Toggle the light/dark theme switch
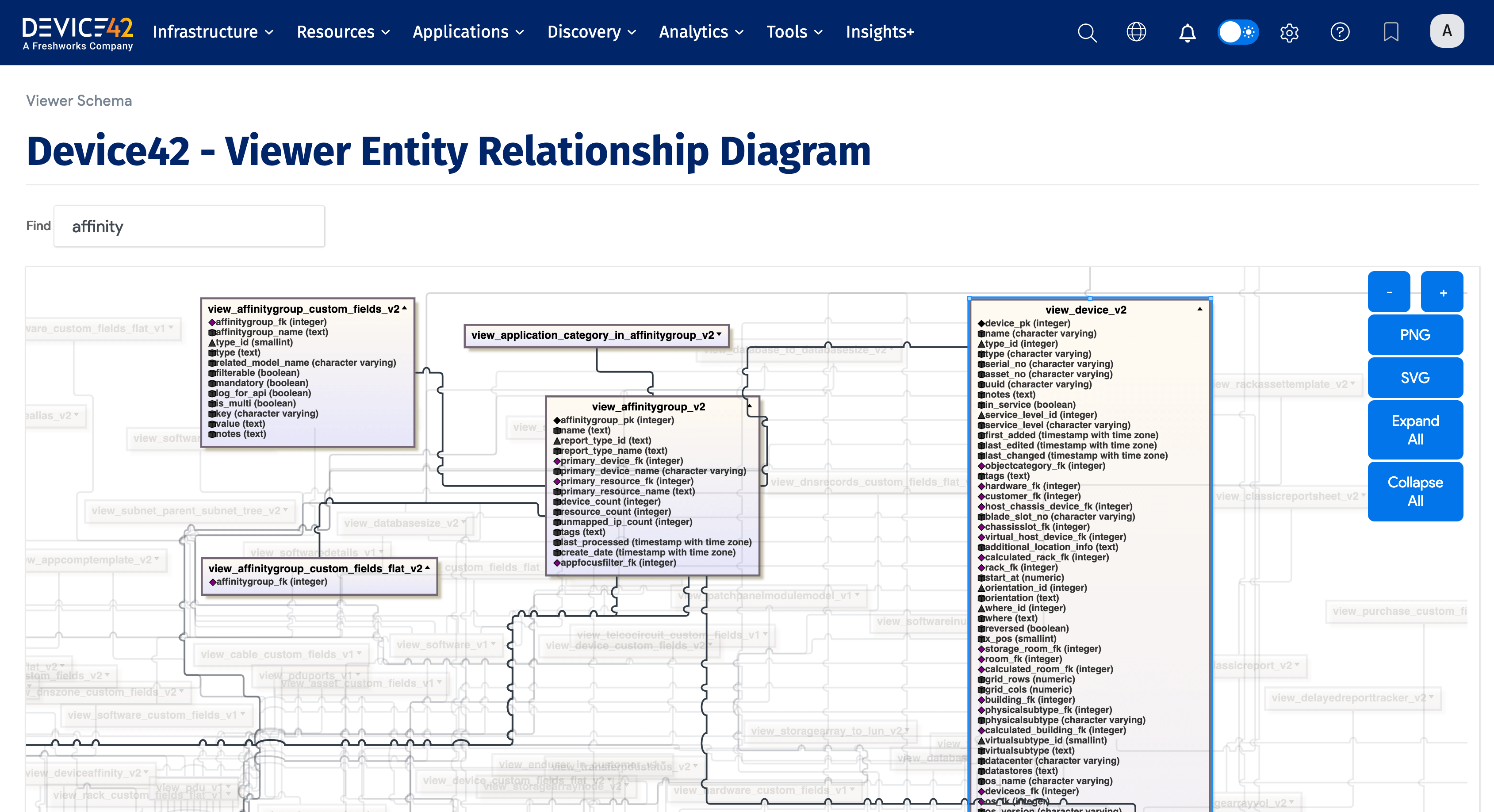 pyautogui.click(x=1237, y=32)
